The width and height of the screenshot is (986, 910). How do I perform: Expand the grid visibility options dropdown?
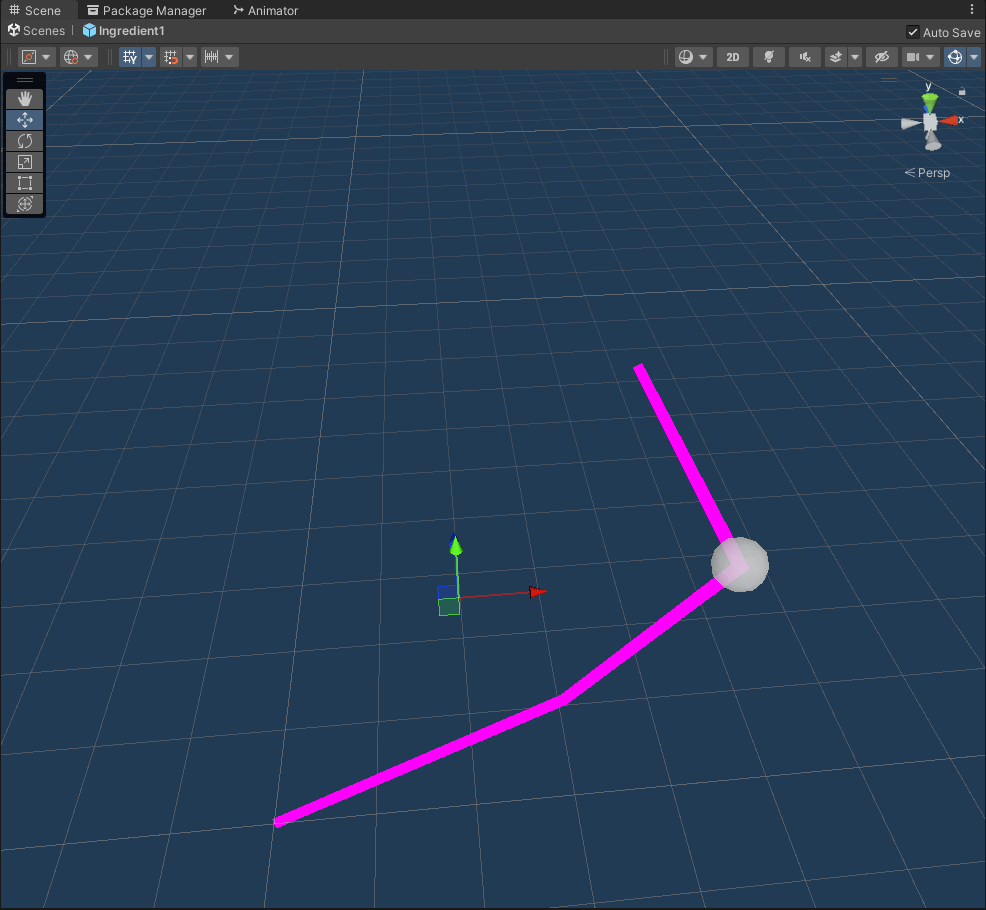[149, 57]
